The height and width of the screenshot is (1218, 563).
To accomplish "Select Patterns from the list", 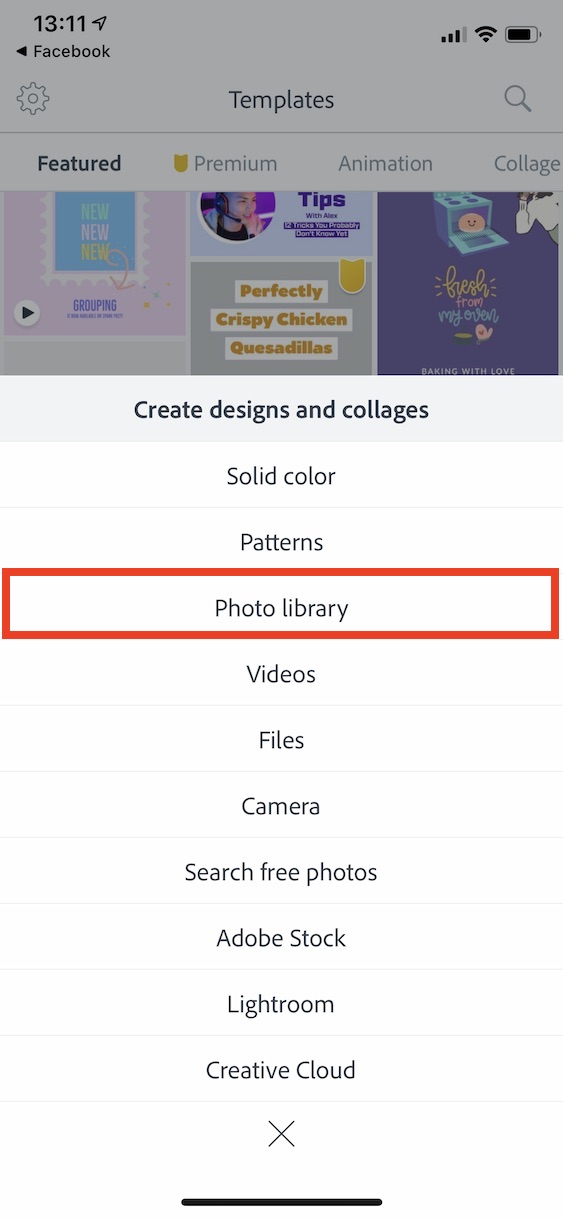I will (x=281, y=542).
